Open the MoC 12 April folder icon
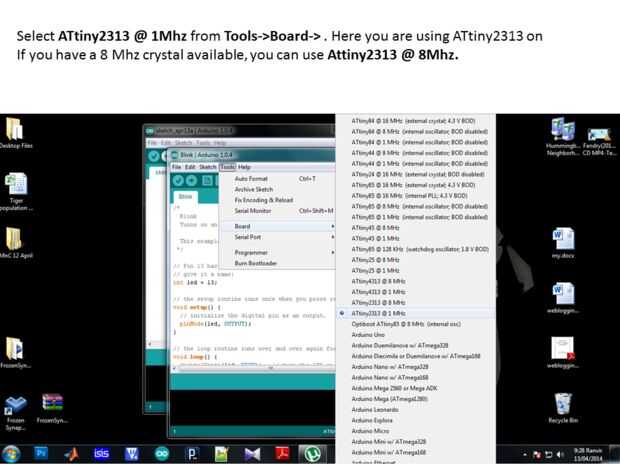620x465 pixels. tap(15, 243)
